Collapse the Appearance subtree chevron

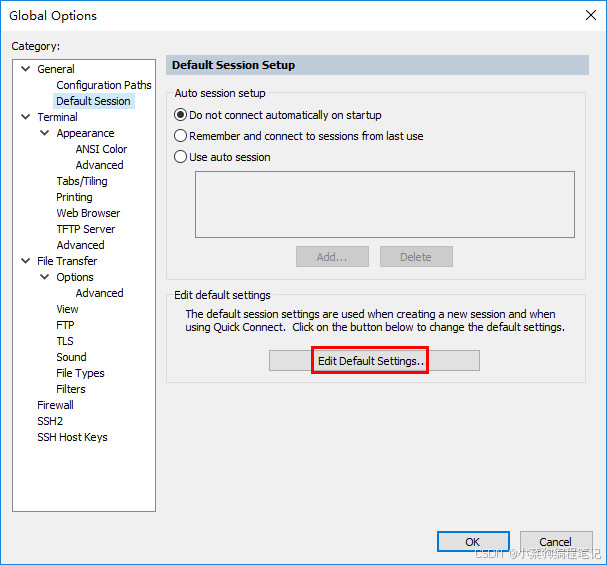pyautogui.click(x=45, y=133)
